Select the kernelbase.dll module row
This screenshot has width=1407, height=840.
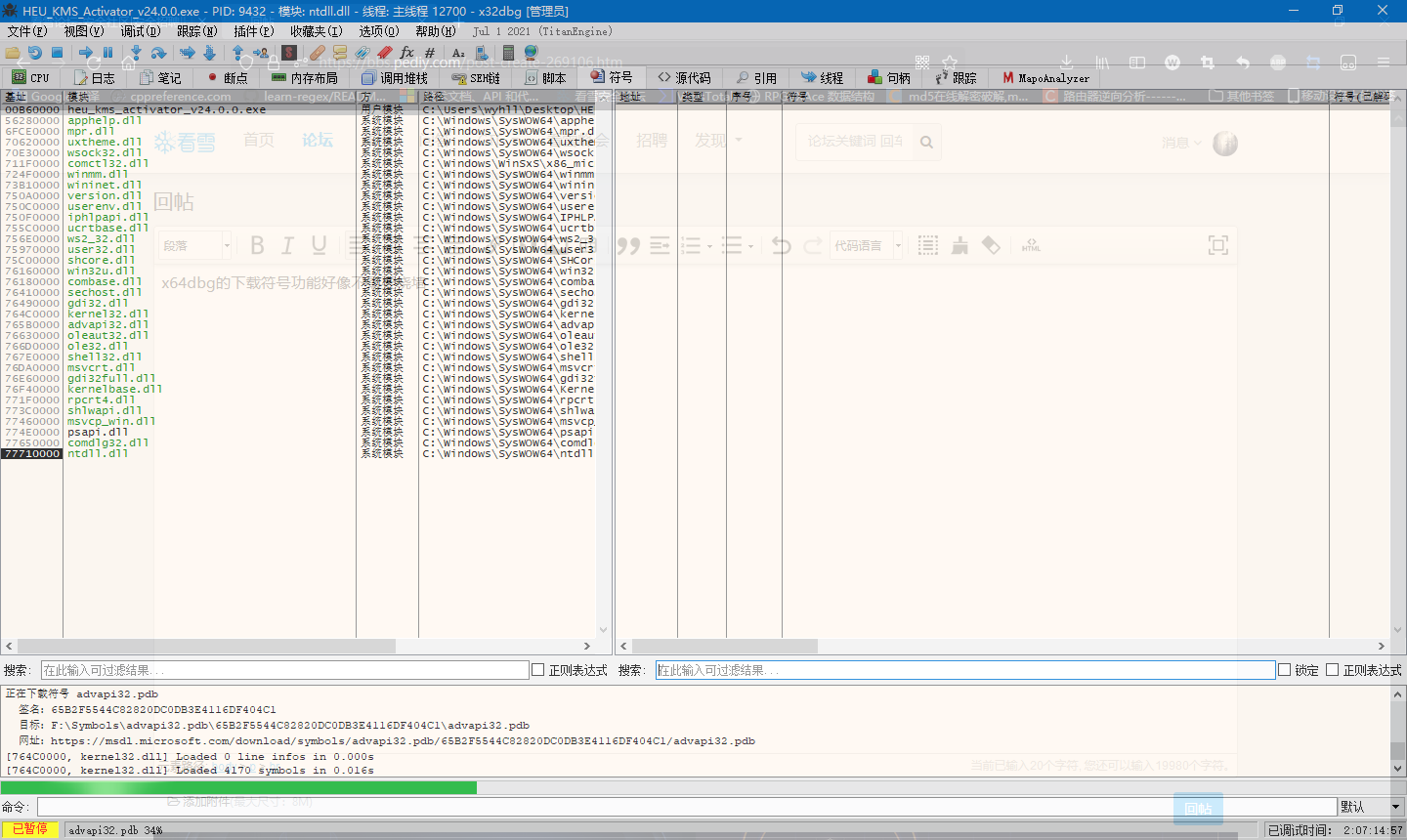tap(297, 390)
